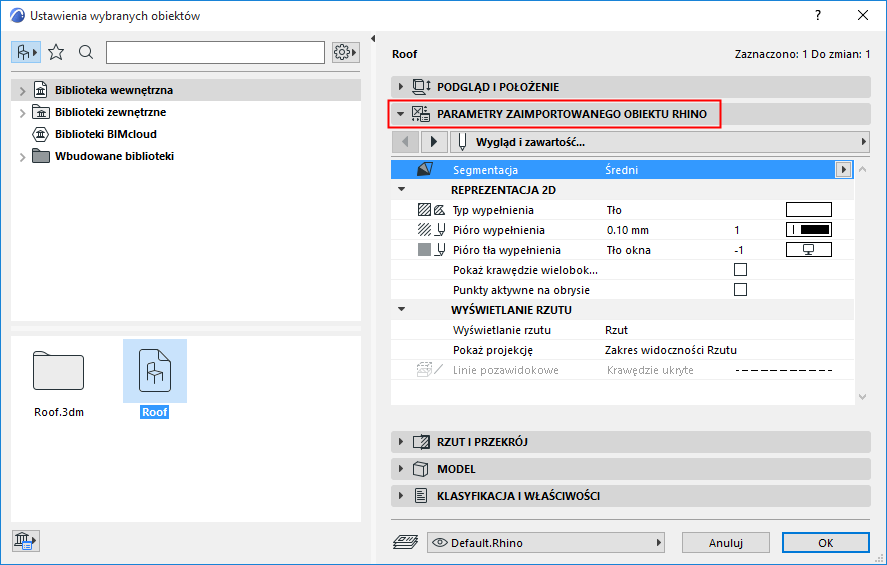Viewport: 887px width, 565px height.
Task: Enable Punkty aktywne na obrysie checkbox
Action: (740, 290)
